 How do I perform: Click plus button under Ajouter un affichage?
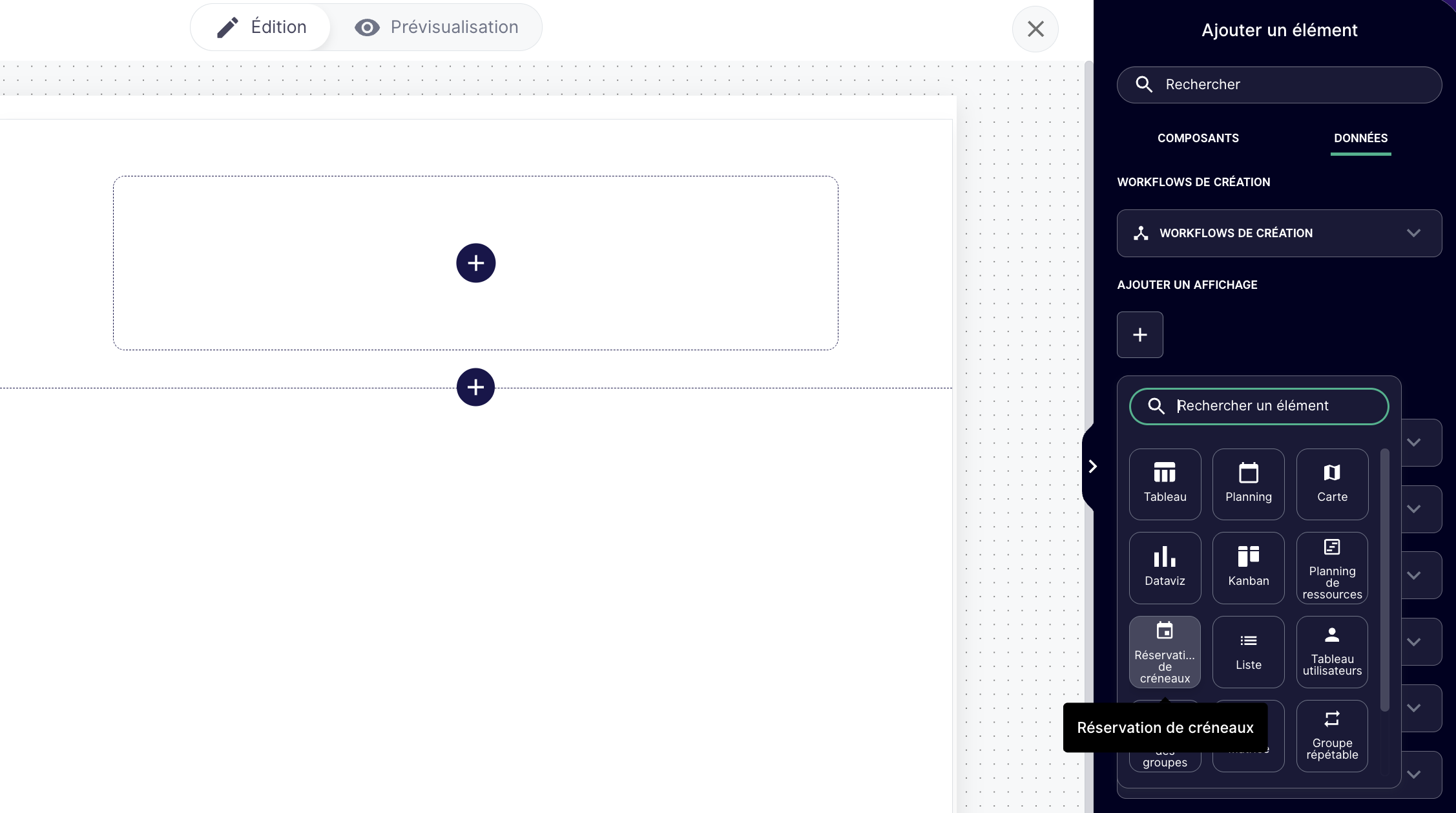pos(1139,335)
